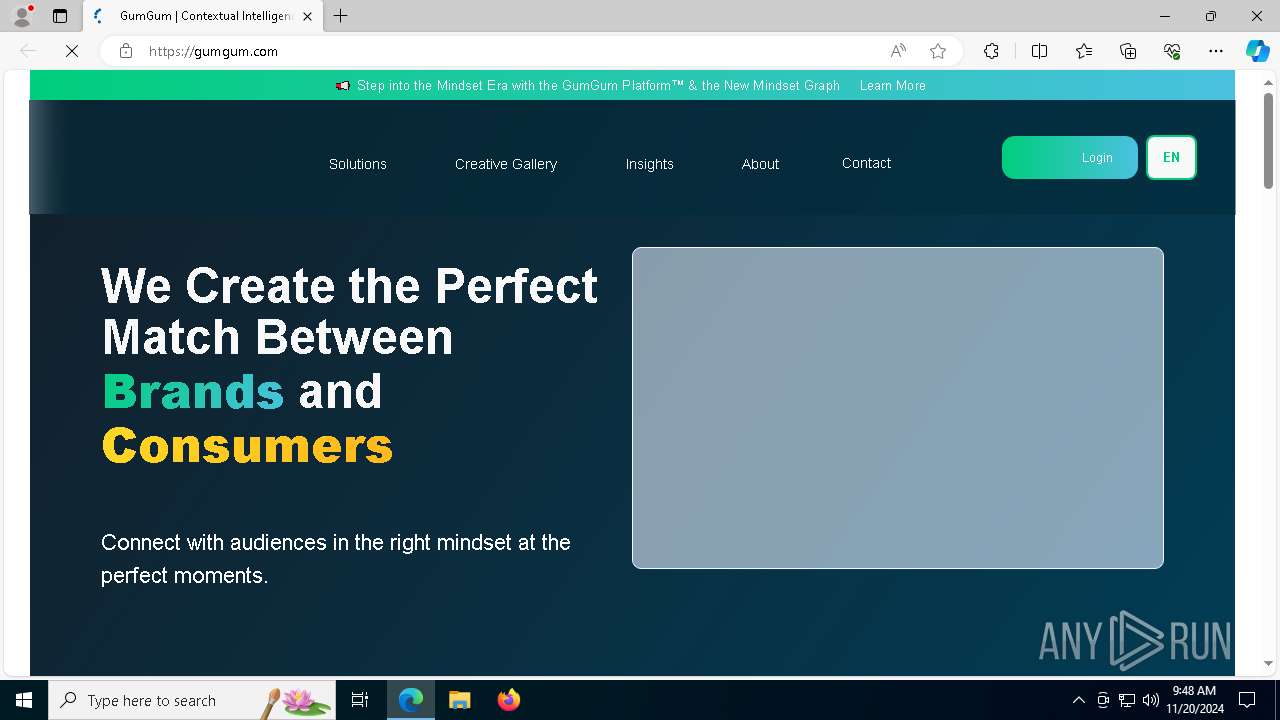
Task: Open Browser essentials heart icon
Action: point(1172,51)
